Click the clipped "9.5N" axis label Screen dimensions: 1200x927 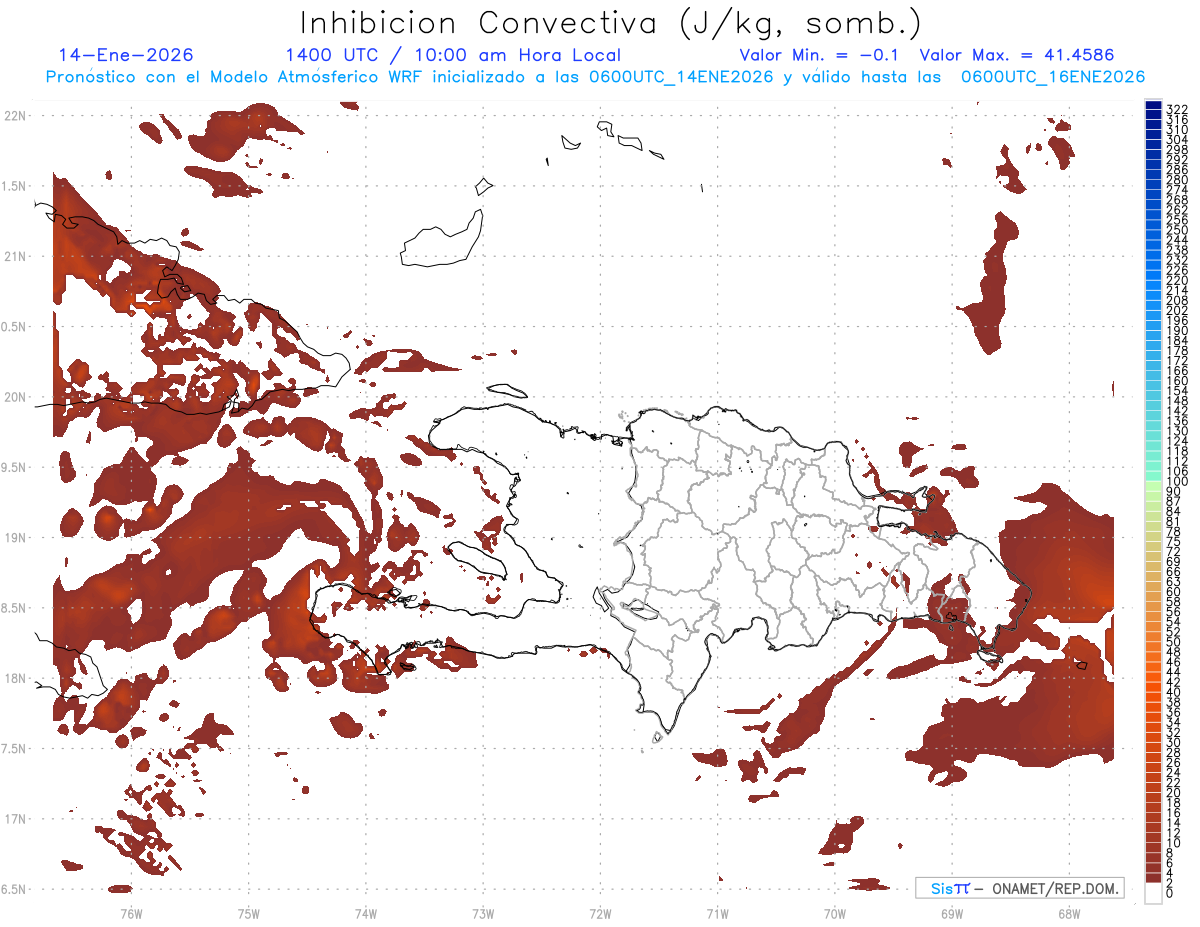tap(13, 468)
